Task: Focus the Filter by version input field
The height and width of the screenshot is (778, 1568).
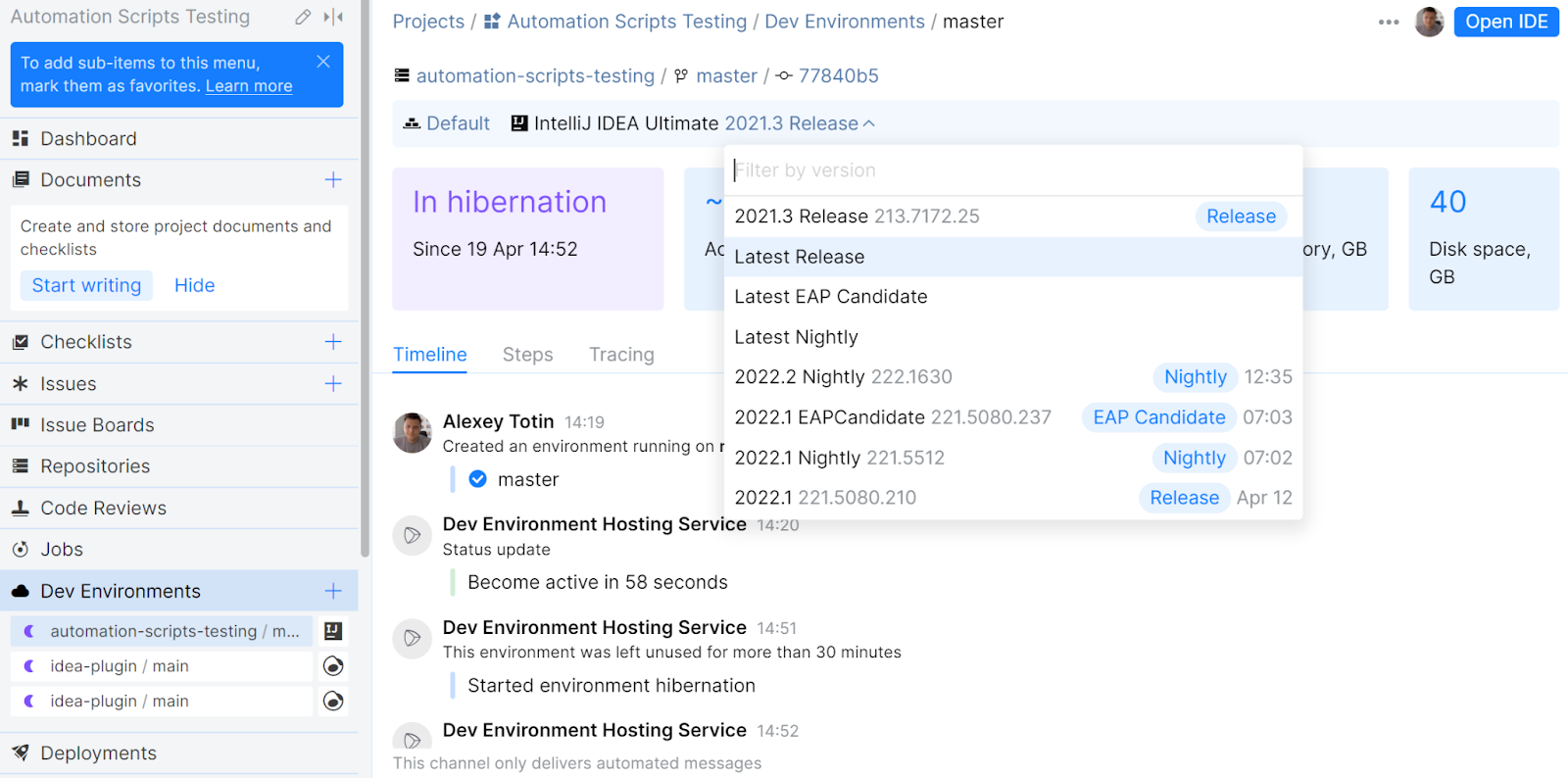Action: 1013,170
